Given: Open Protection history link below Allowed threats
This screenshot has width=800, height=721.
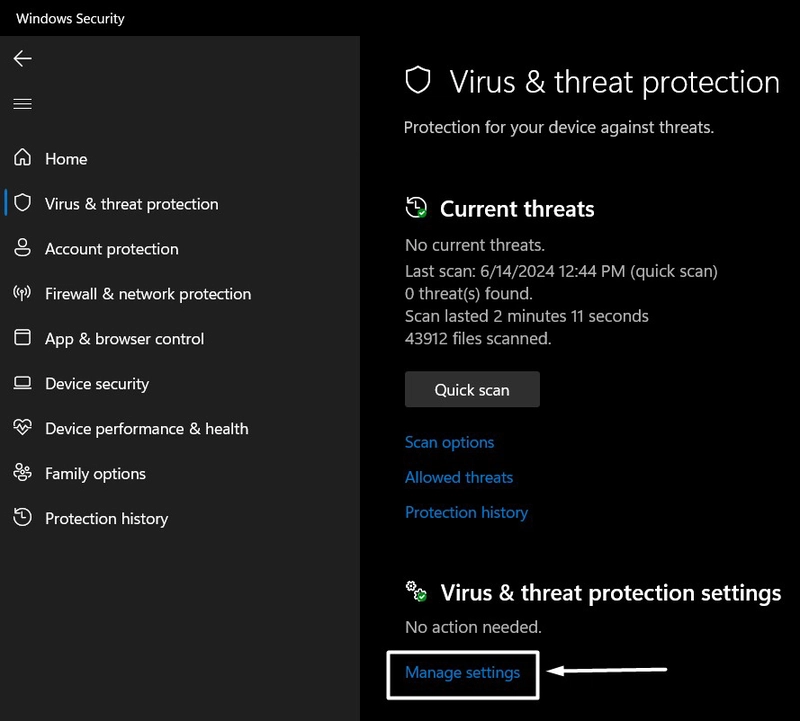Looking at the screenshot, I should tap(466, 512).
